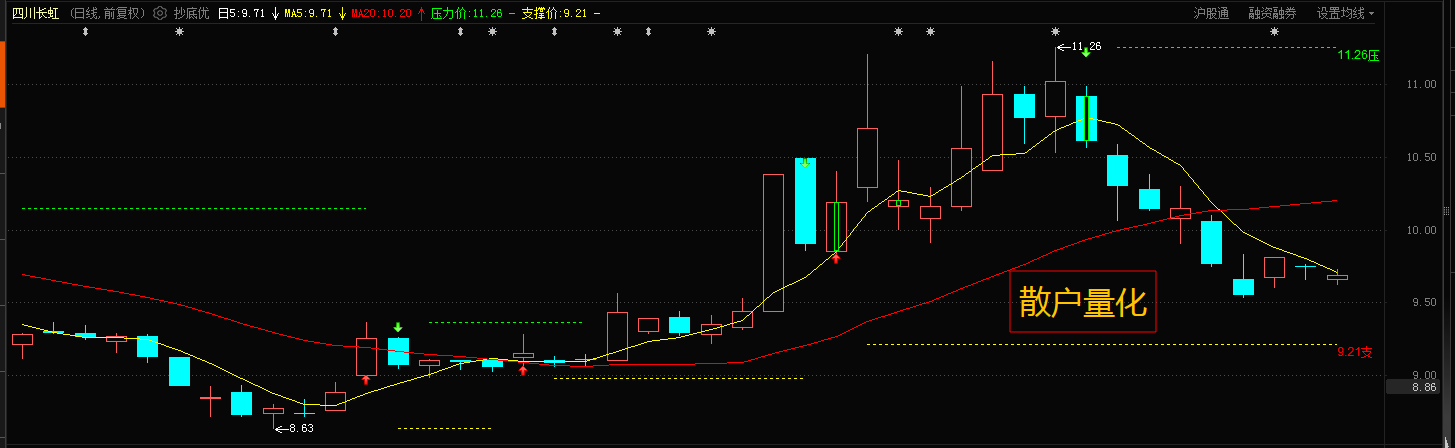Select the 日5:9.71 value
This screenshot has width=1455, height=448.
[242, 14]
